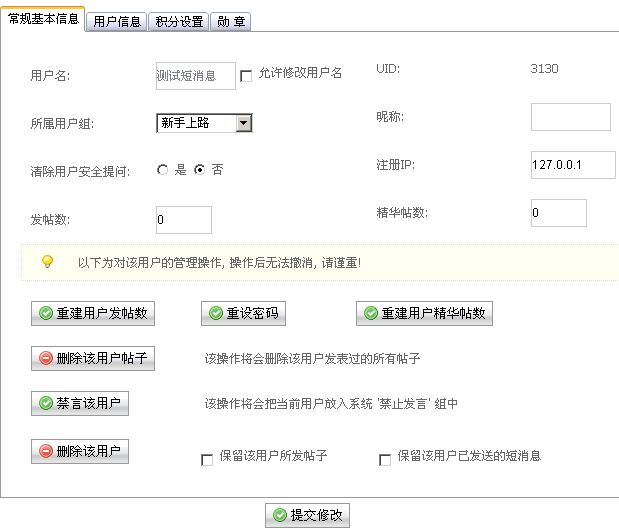The image size is (619, 531).
Task: Select the 勋章 tab
Action: point(231,21)
